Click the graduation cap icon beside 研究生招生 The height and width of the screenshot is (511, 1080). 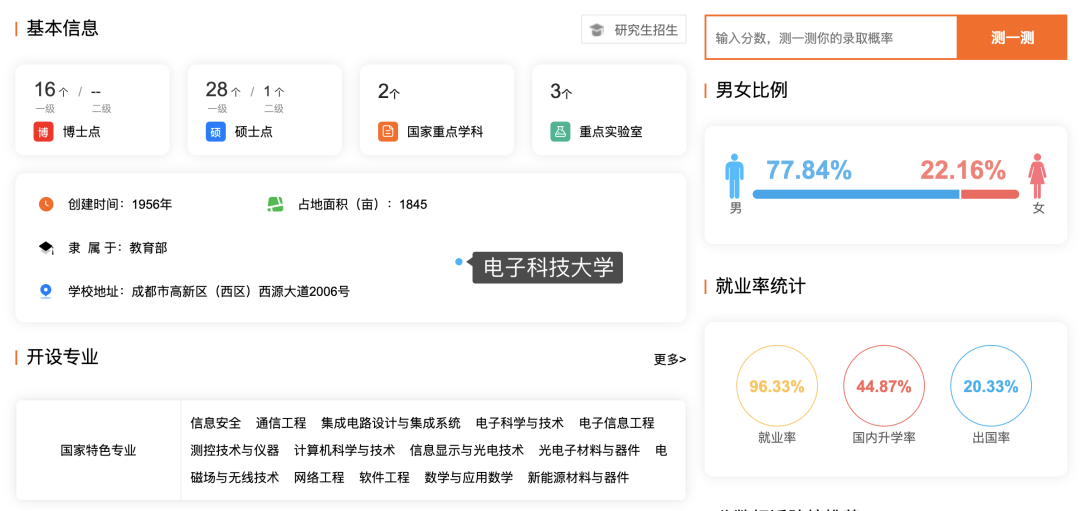[x=596, y=30]
